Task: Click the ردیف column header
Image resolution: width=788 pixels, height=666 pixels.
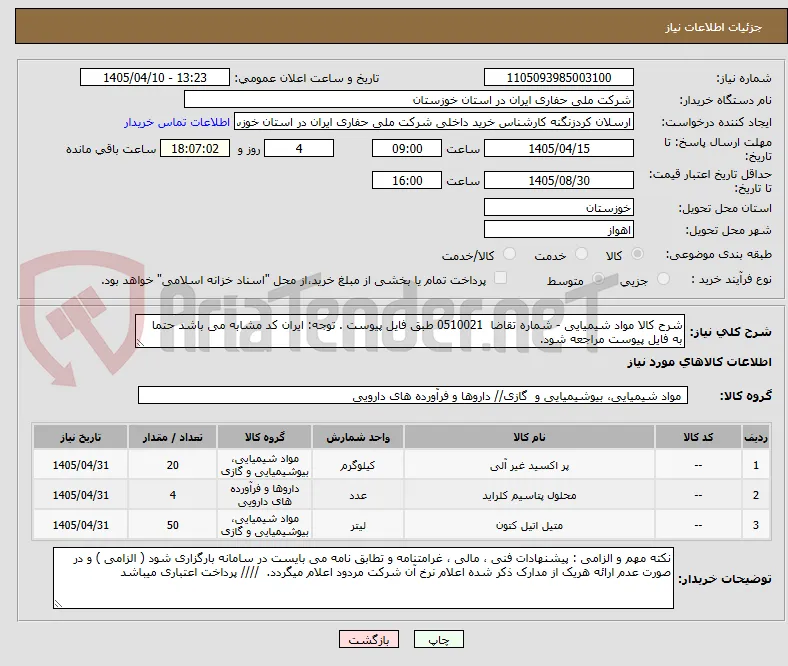Action: tap(756, 437)
